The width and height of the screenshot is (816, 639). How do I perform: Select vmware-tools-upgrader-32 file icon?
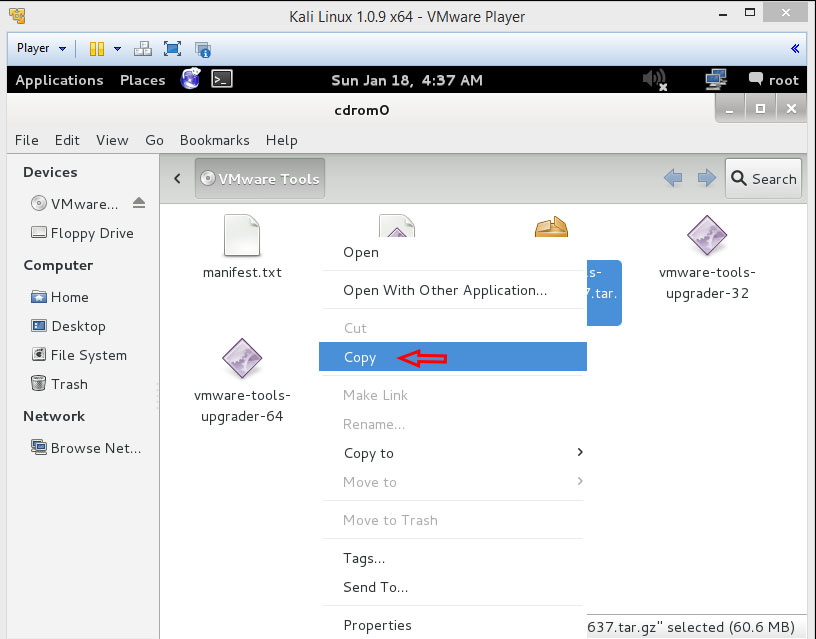tap(707, 235)
